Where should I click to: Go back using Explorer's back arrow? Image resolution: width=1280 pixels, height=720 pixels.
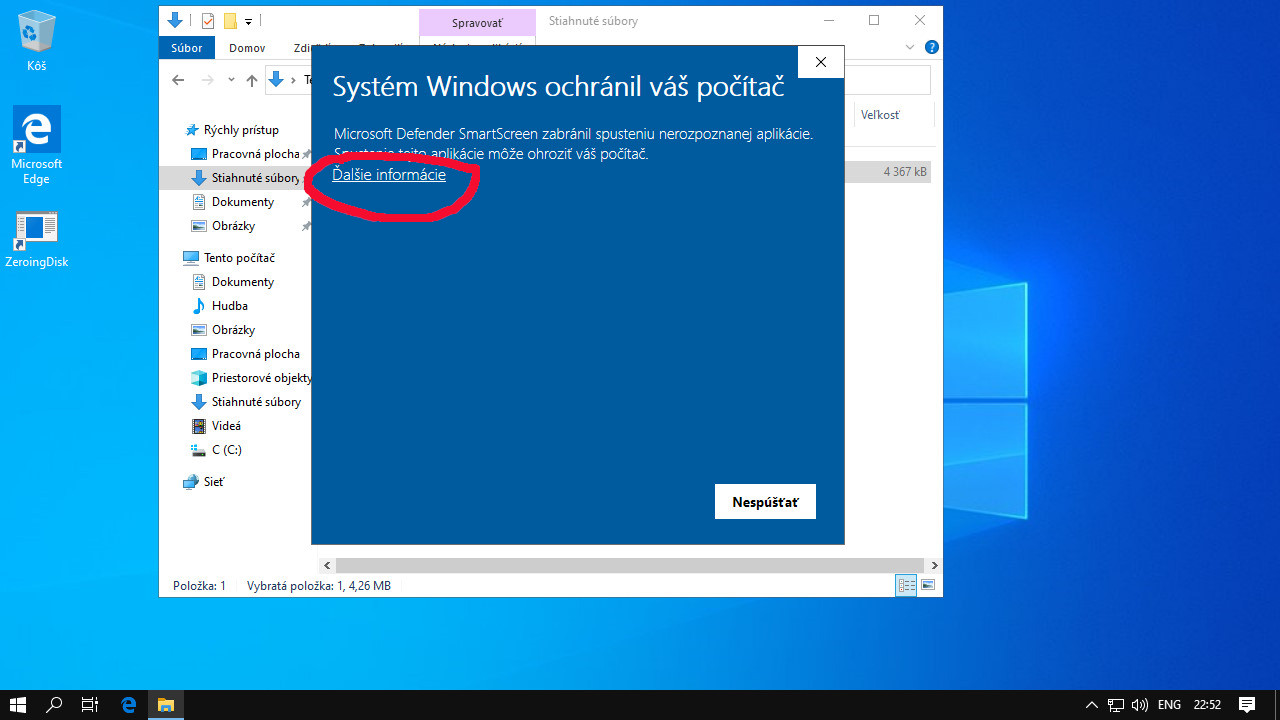pos(178,80)
